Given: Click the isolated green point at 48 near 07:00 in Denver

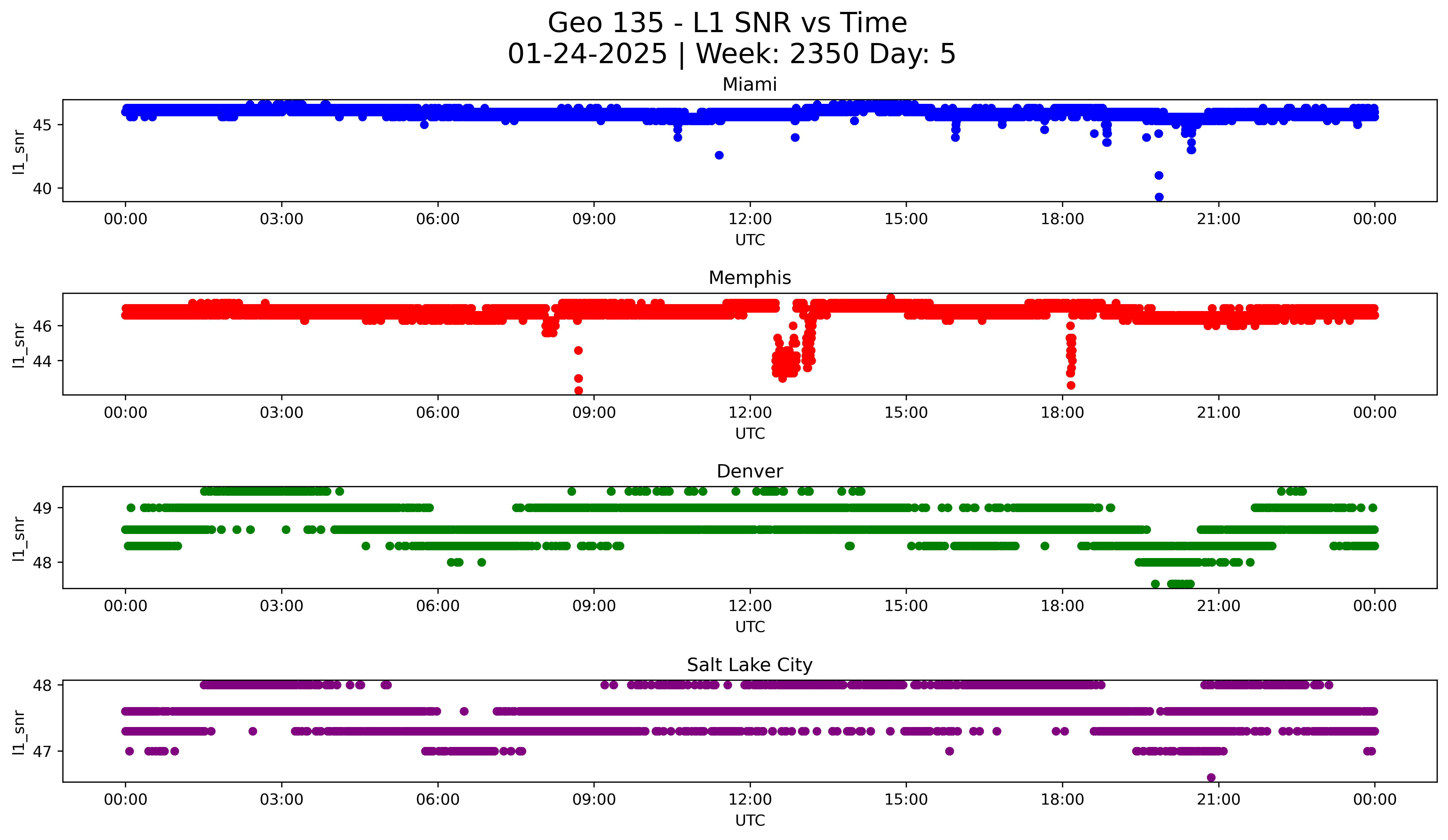Looking at the screenshot, I should pos(482,562).
